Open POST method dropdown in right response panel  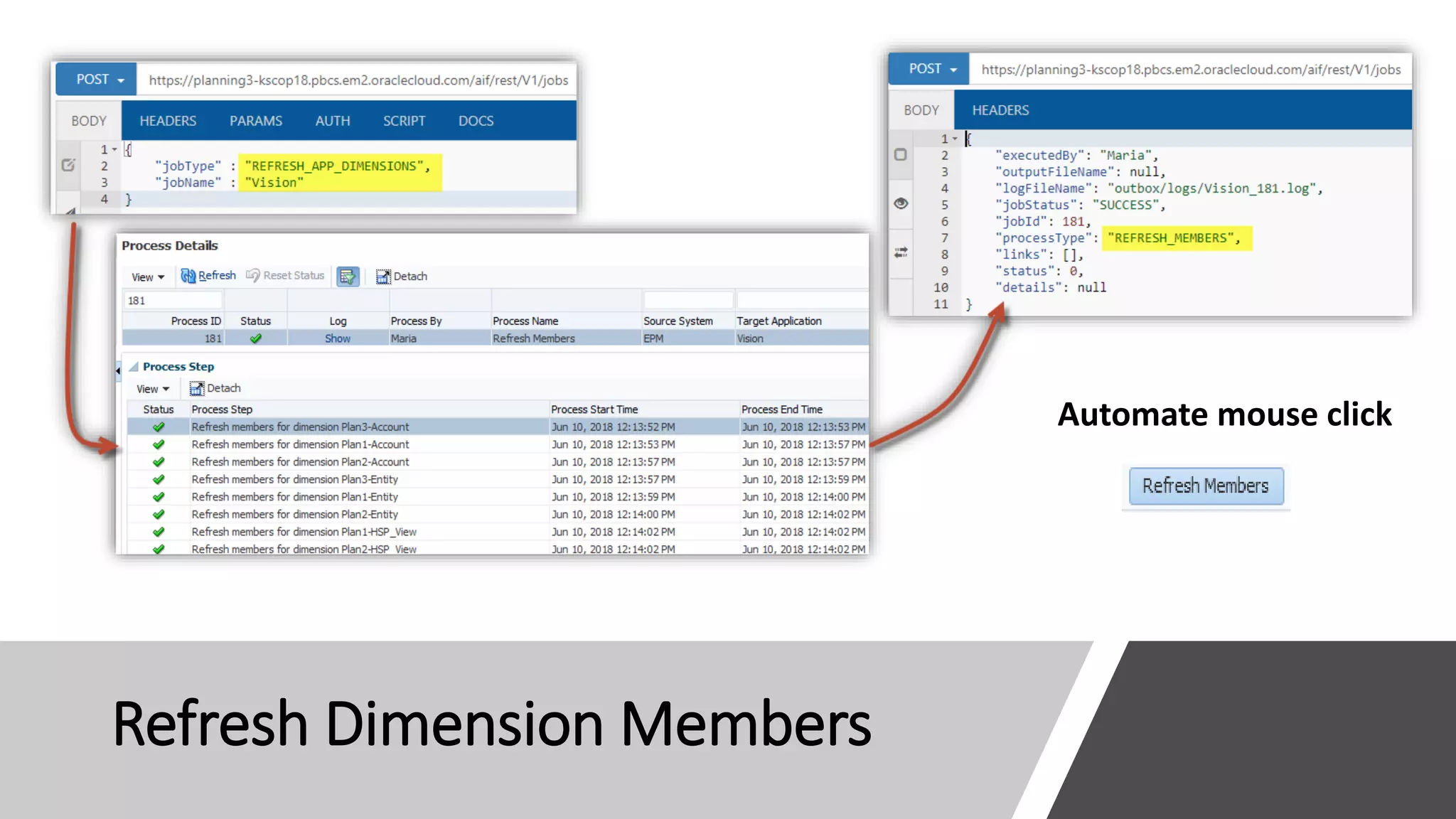tap(928, 69)
